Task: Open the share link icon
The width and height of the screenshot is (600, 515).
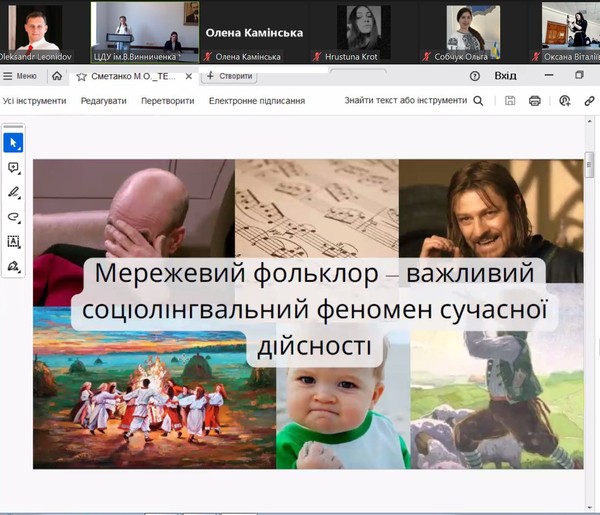Action: click(589, 101)
